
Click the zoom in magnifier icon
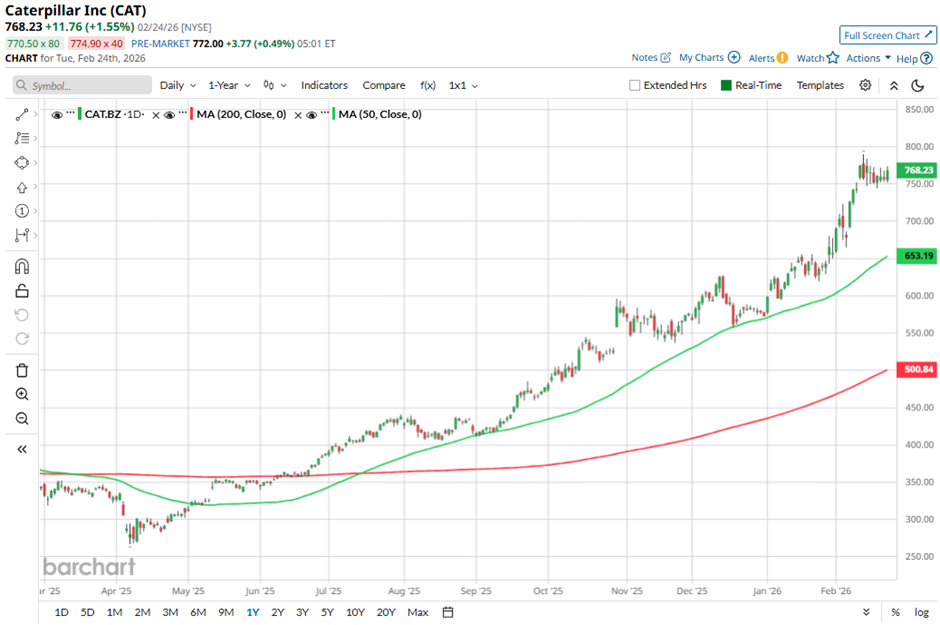pos(21,394)
